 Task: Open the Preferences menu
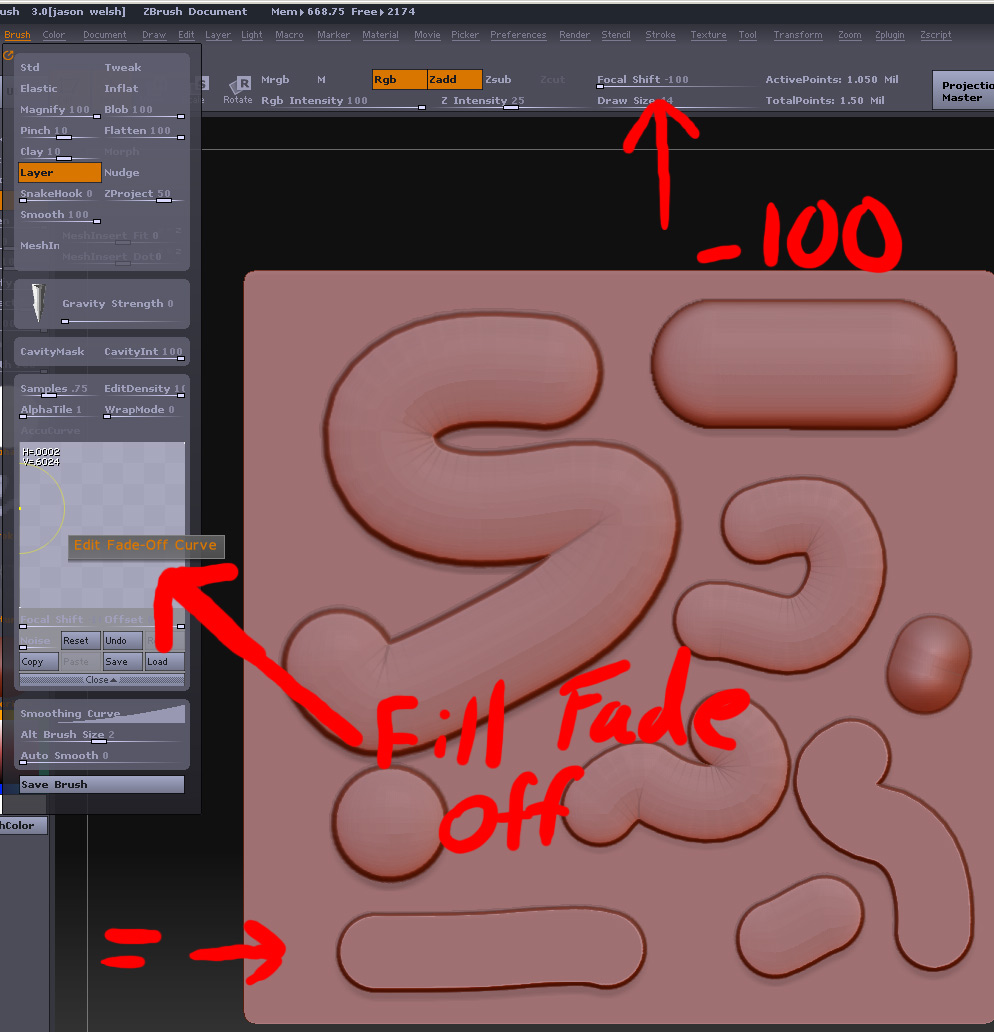pyautogui.click(x=518, y=35)
